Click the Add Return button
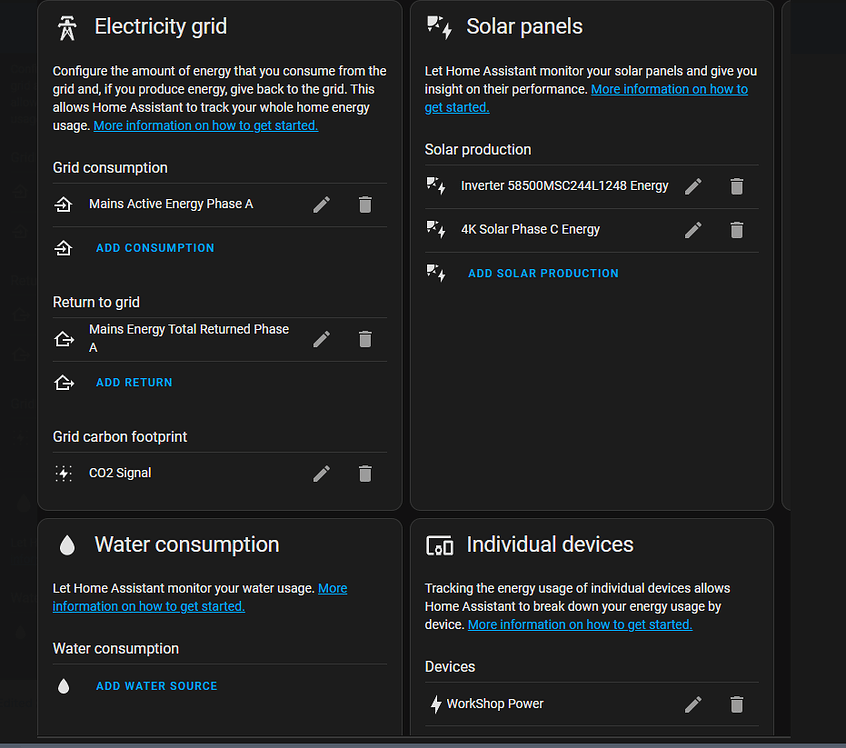The width and height of the screenshot is (846, 748). click(x=134, y=383)
